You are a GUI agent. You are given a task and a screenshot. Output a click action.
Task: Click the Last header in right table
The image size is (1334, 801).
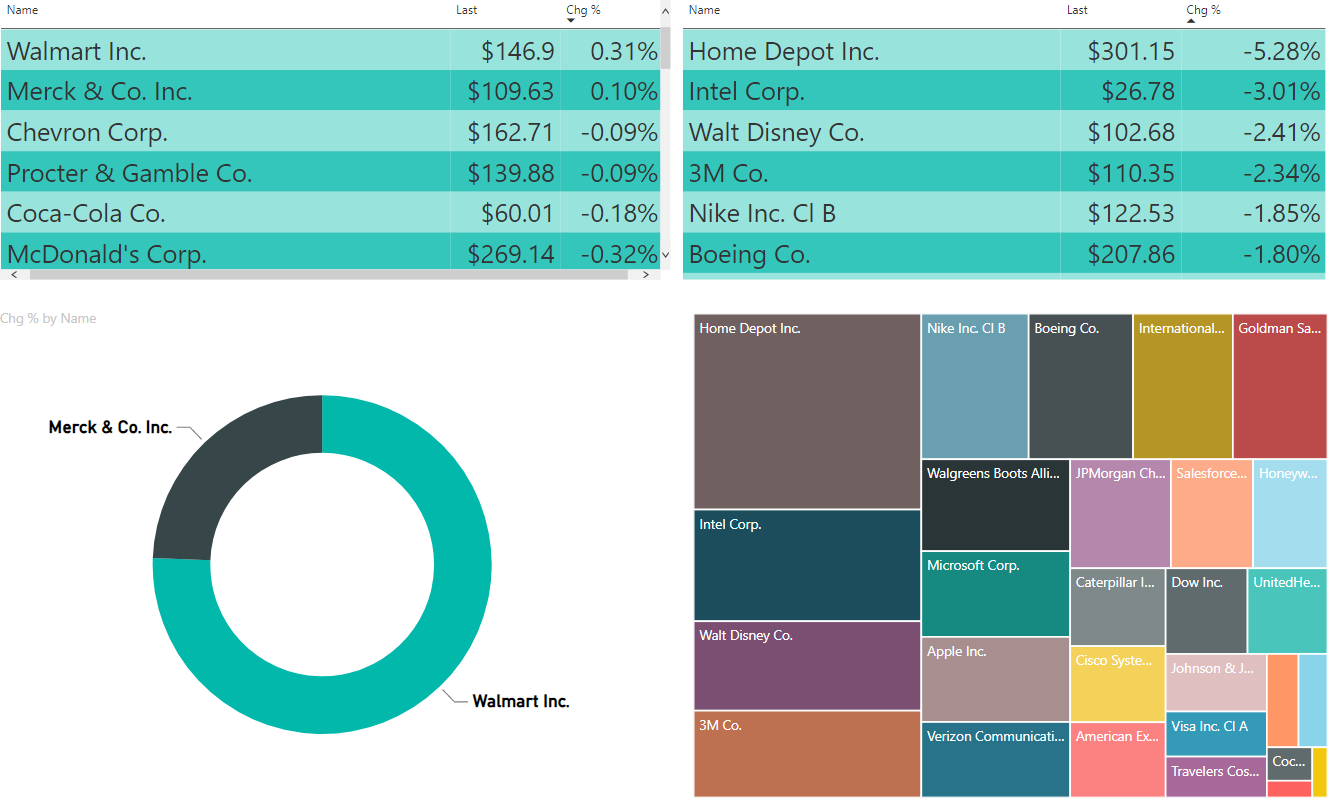1077,10
